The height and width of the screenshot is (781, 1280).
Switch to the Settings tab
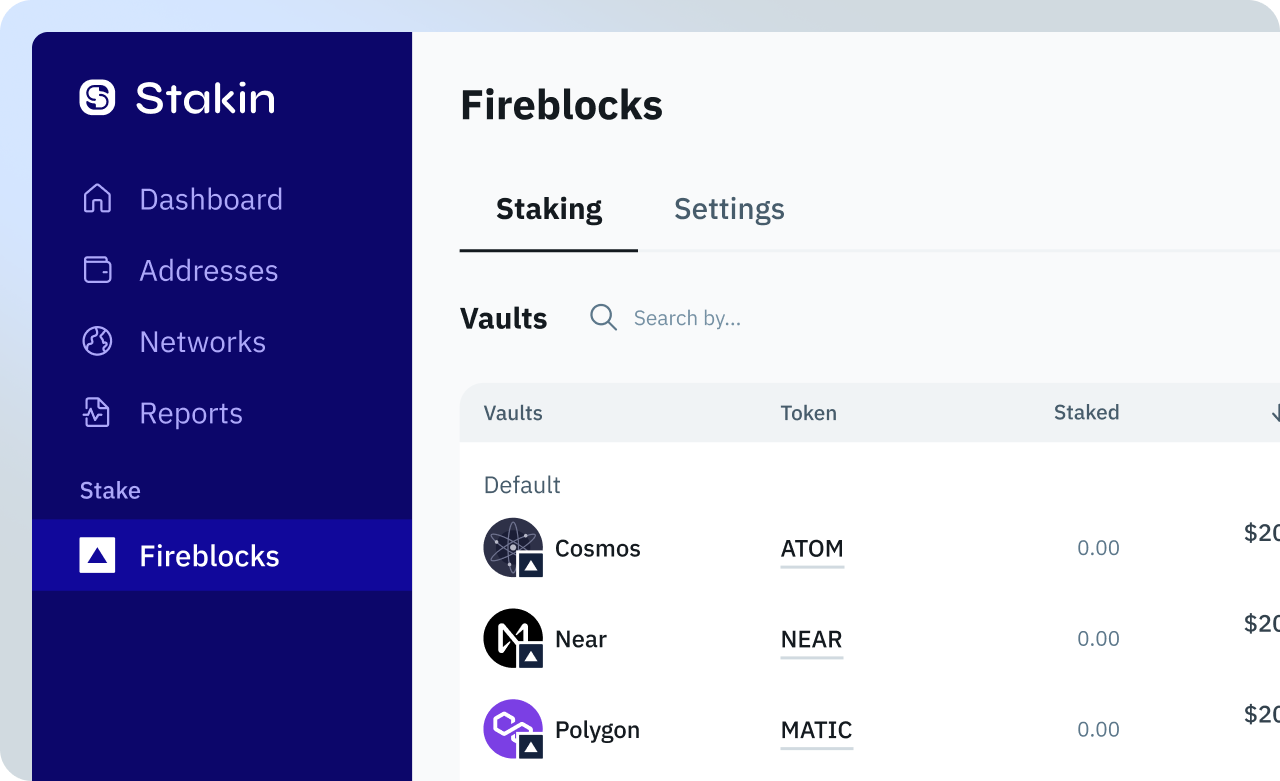point(729,209)
